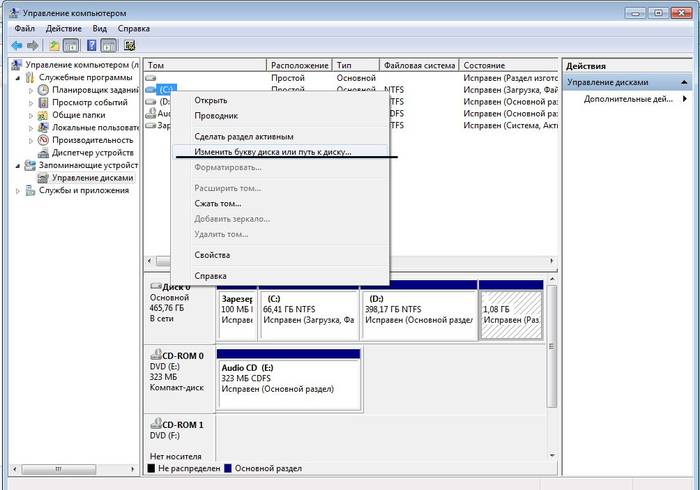This screenshot has width=700, height=490.
Task: Click the rightmost toolbar settings icon
Action: 129,46
